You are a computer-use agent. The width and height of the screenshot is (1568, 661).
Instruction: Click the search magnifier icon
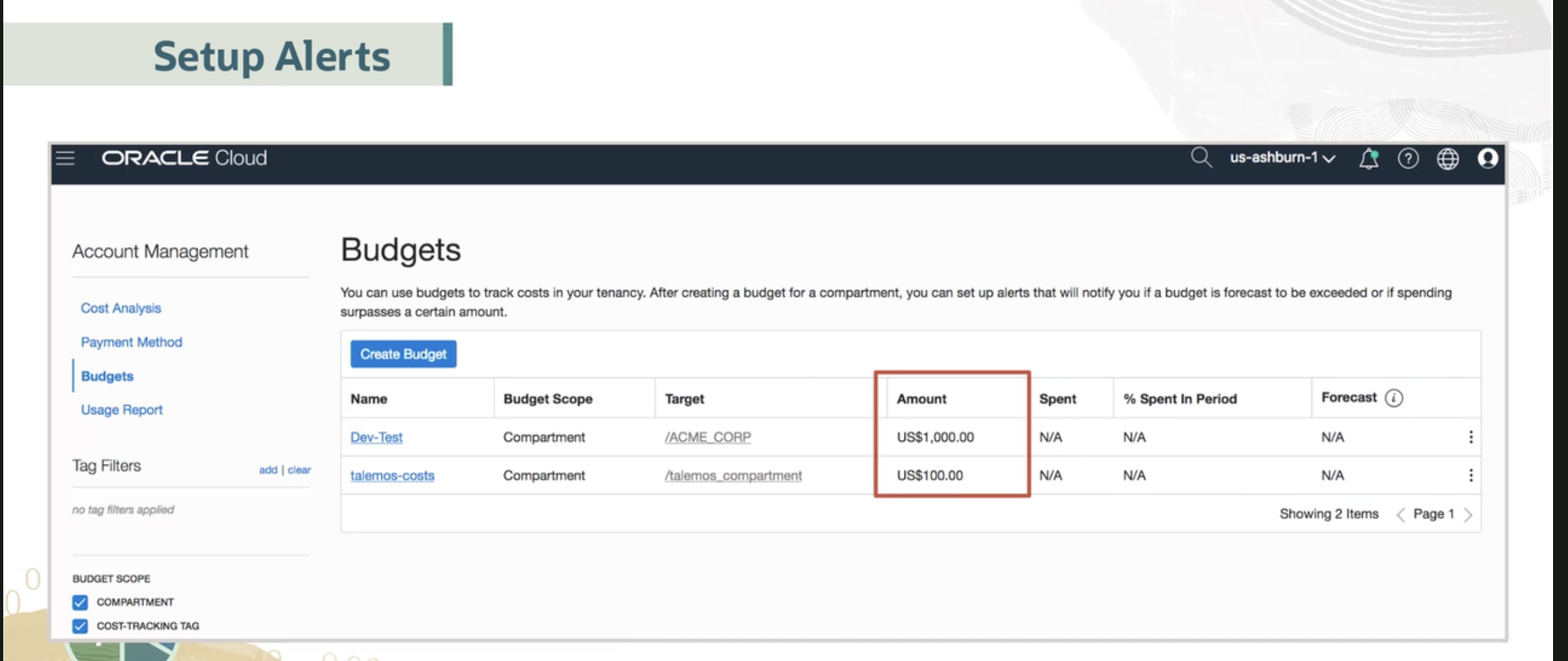pyautogui.click(x=1200, y=158)
